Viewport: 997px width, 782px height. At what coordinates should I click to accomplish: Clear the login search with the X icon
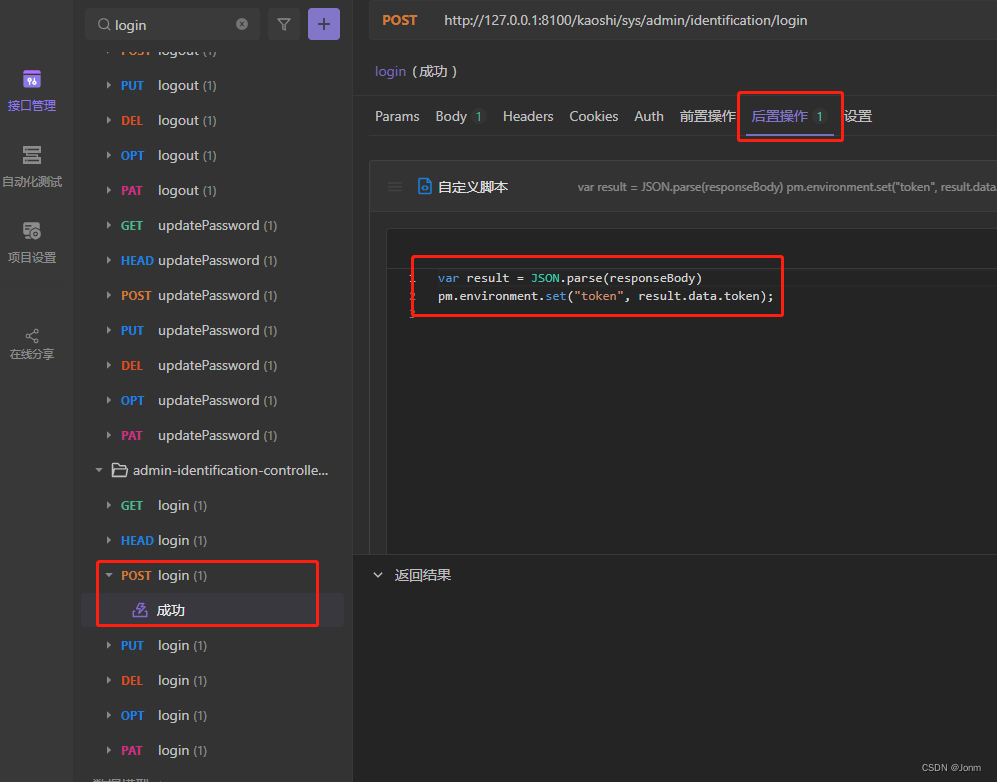point(240,23)
